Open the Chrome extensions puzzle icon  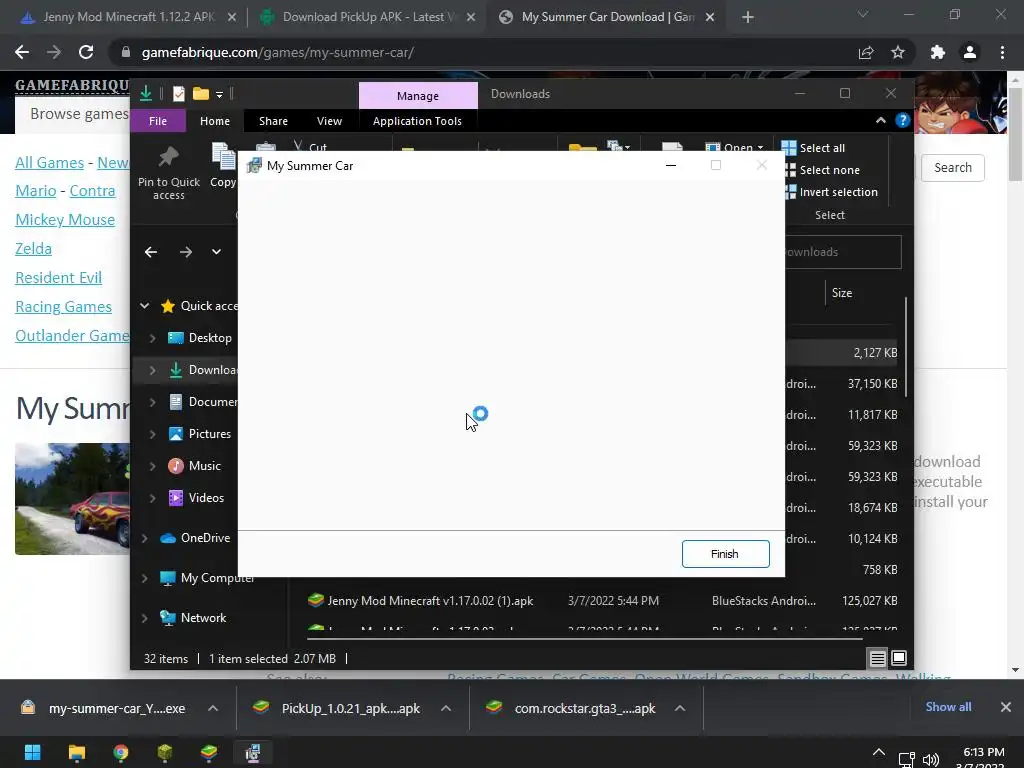pos(938,52)
